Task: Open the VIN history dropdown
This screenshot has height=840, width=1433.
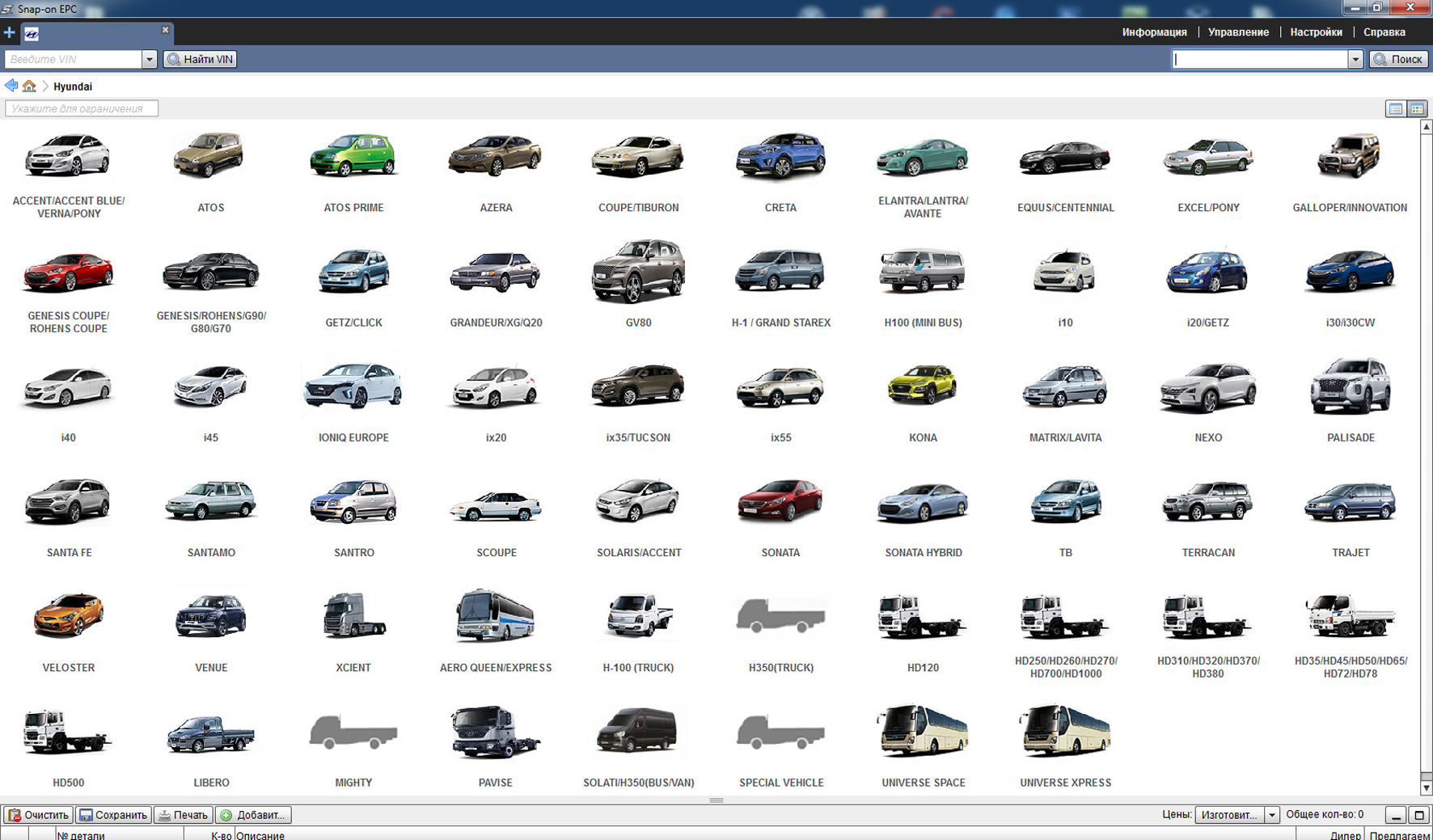Action: [149, 59]
